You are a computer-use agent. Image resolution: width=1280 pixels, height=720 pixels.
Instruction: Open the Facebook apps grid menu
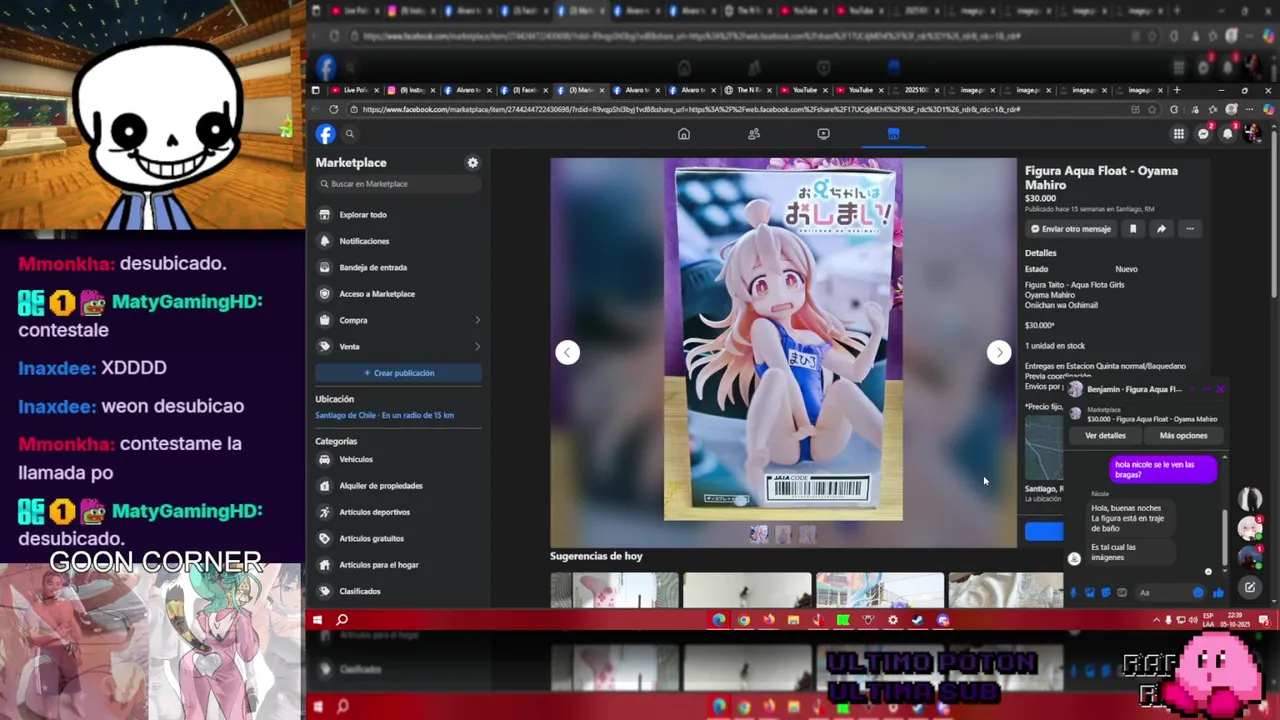coord(1179,134)
